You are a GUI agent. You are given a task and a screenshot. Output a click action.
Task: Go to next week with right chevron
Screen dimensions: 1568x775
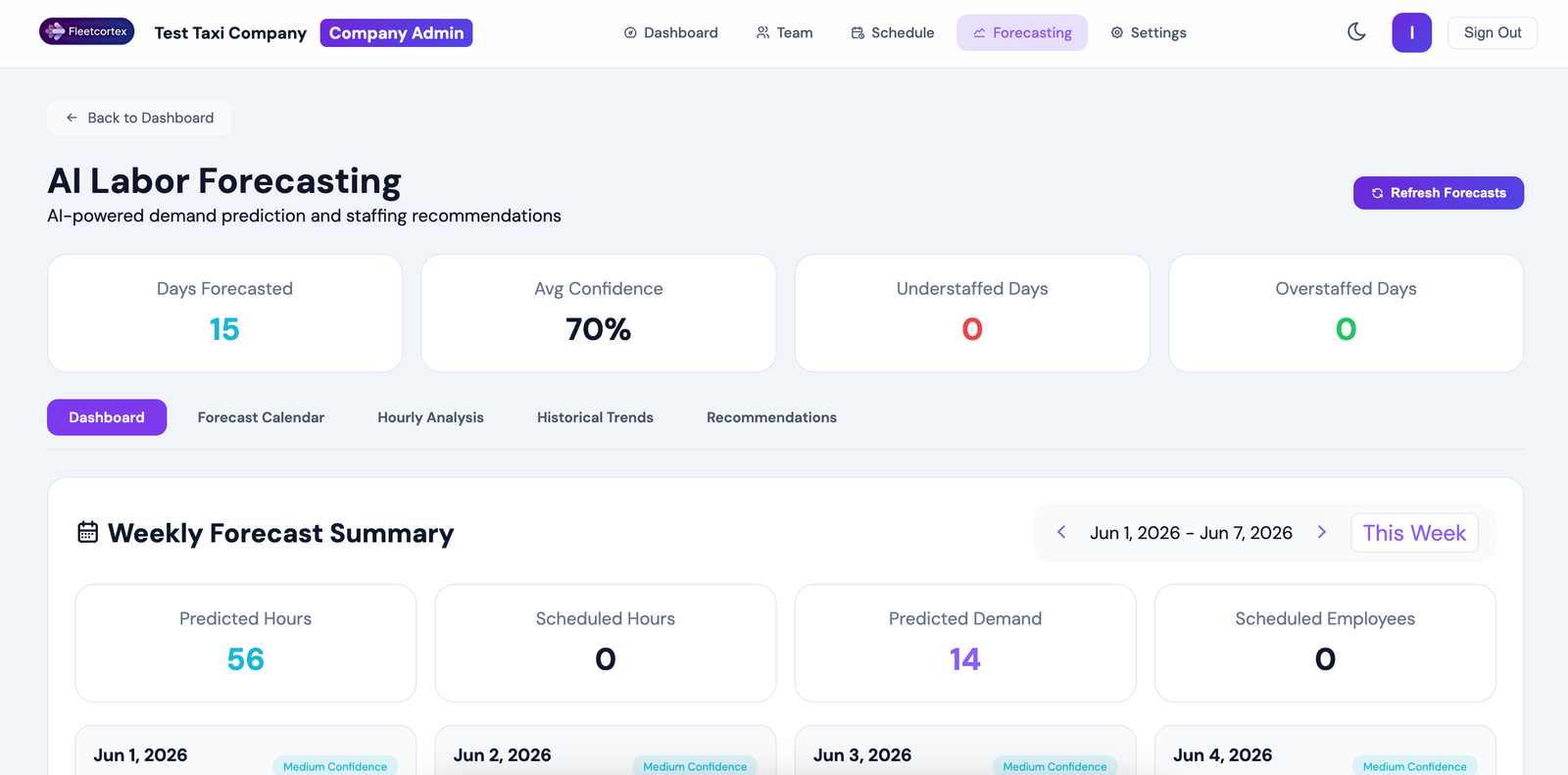coord(1322,532)
